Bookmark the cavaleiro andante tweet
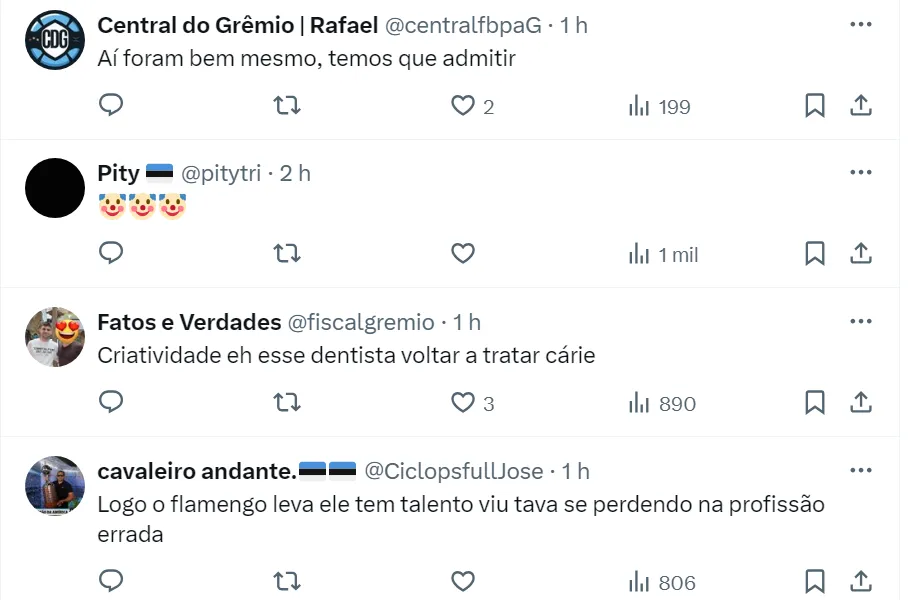Viewport: 915px width, 600px height. pyautogui.click(x=815, y=581)
